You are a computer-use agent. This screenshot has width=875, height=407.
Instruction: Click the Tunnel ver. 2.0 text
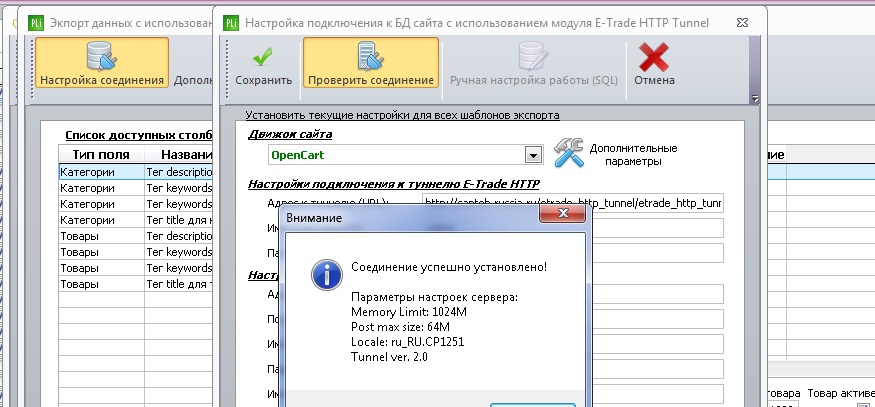coord(390,357)
